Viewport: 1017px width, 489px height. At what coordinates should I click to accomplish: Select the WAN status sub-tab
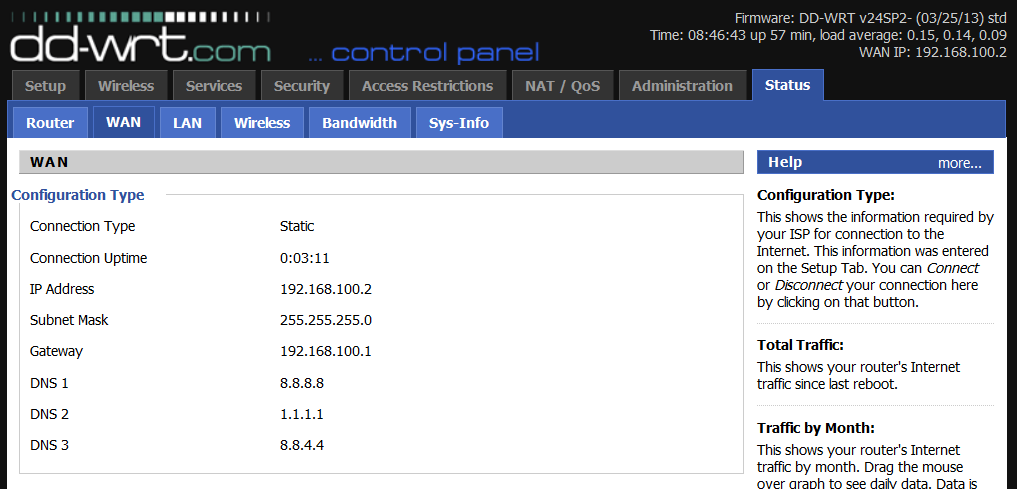(x=123, y=122)
